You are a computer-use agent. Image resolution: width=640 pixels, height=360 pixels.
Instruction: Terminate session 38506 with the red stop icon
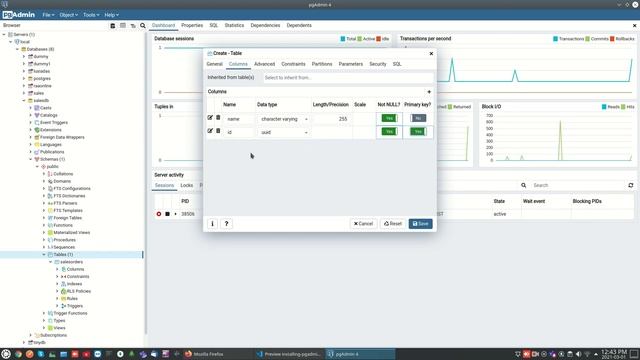[159, 214]
